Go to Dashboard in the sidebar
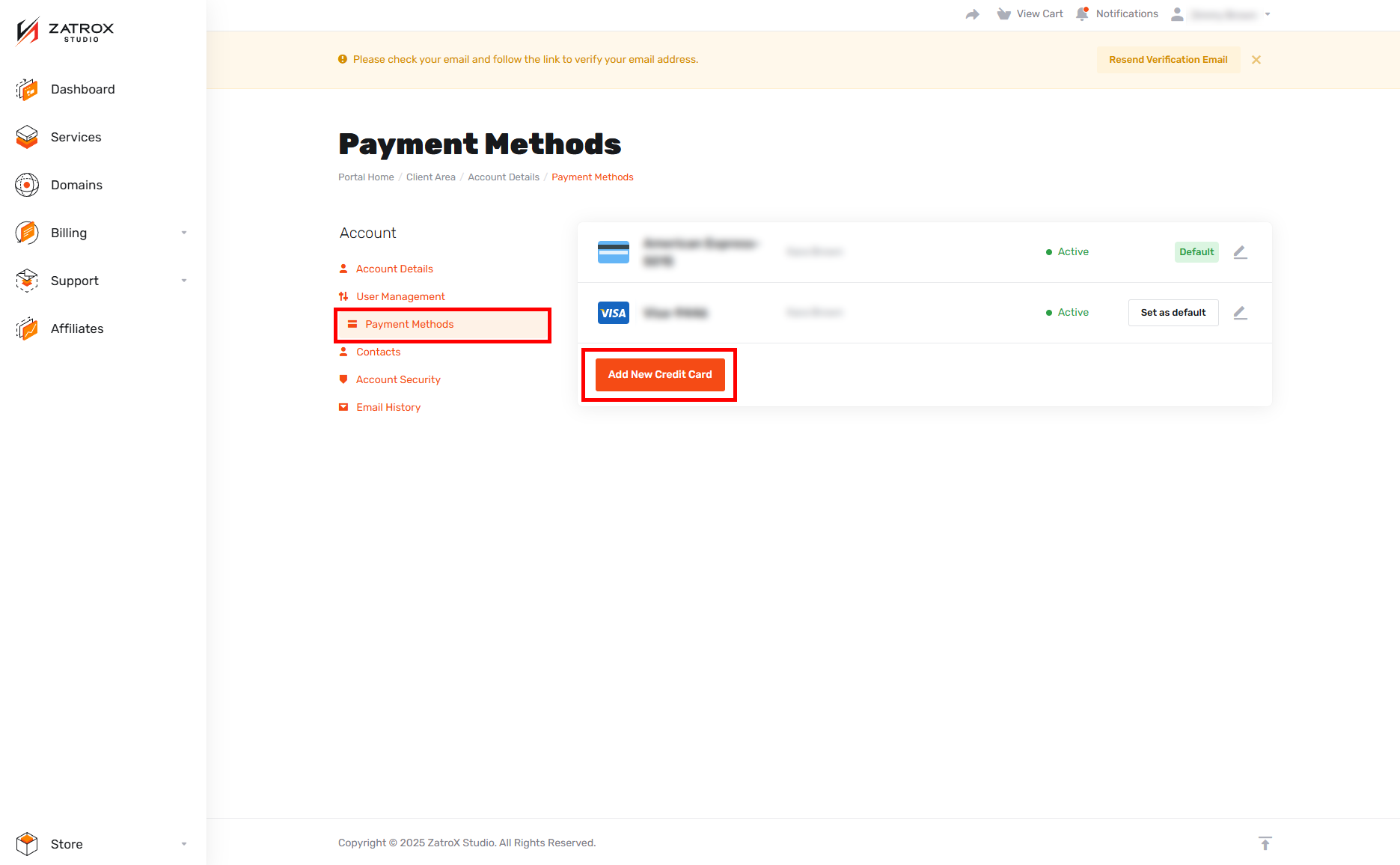Viewport: 1400px width, 865px height. click(83, 90)
